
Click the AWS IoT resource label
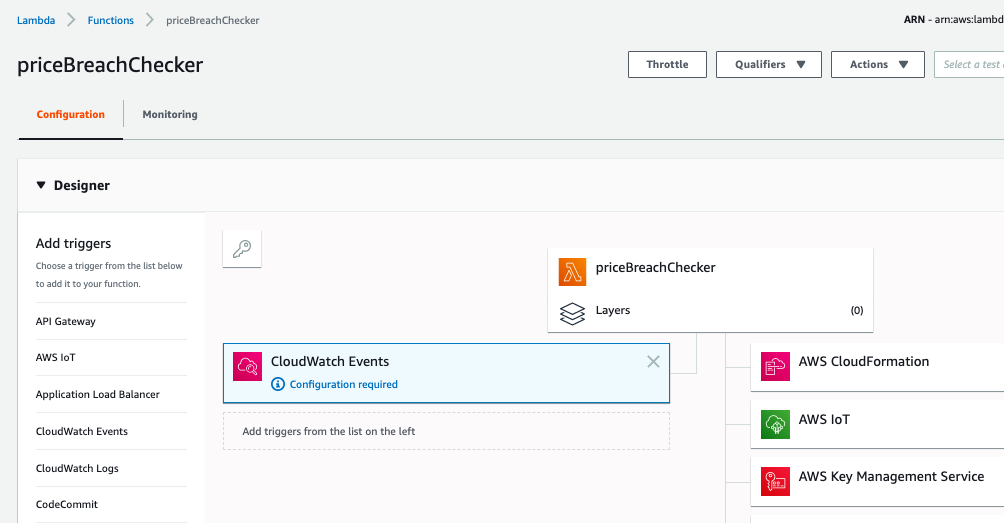point(824,420)
